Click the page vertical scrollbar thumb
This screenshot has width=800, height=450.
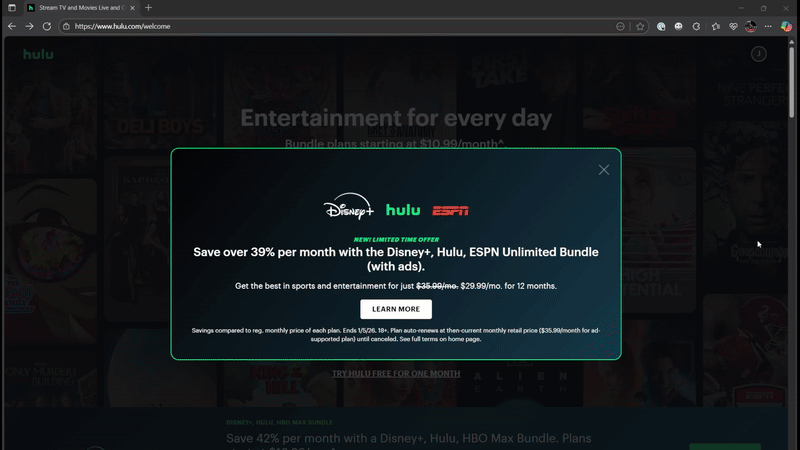792,82
